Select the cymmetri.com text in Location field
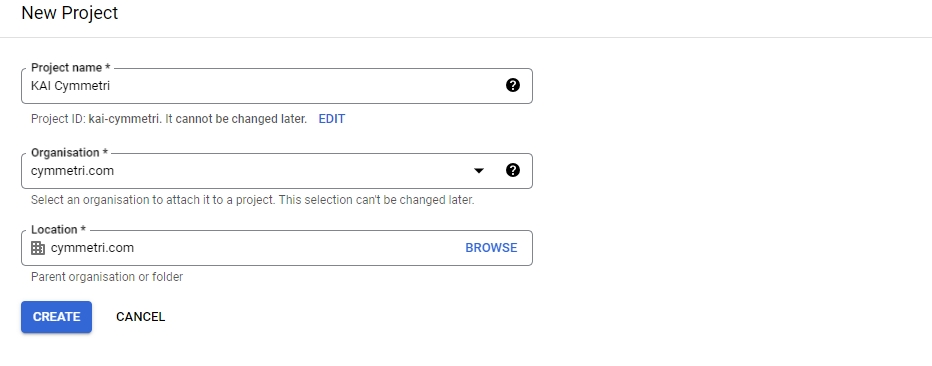Screen dimensions: 932x366 [92, 248]
